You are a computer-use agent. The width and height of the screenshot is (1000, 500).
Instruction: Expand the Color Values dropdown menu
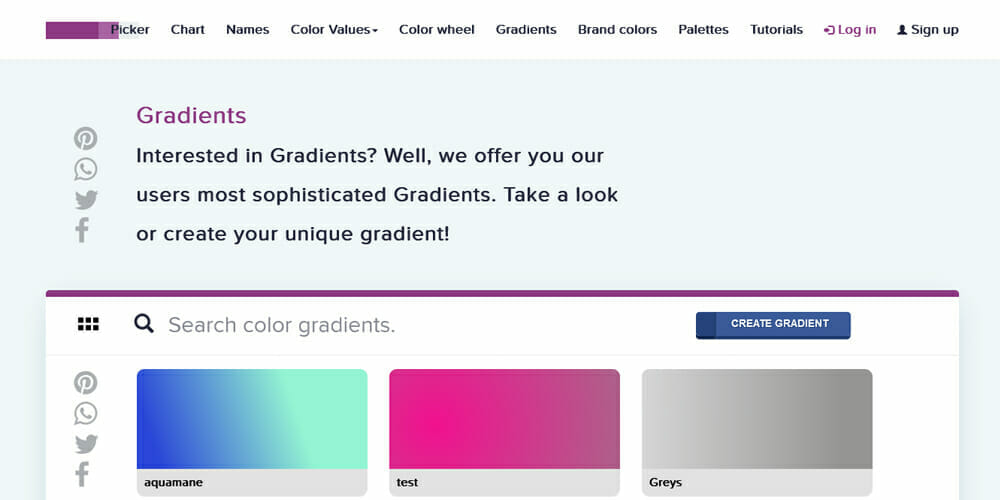coord(334,30)
